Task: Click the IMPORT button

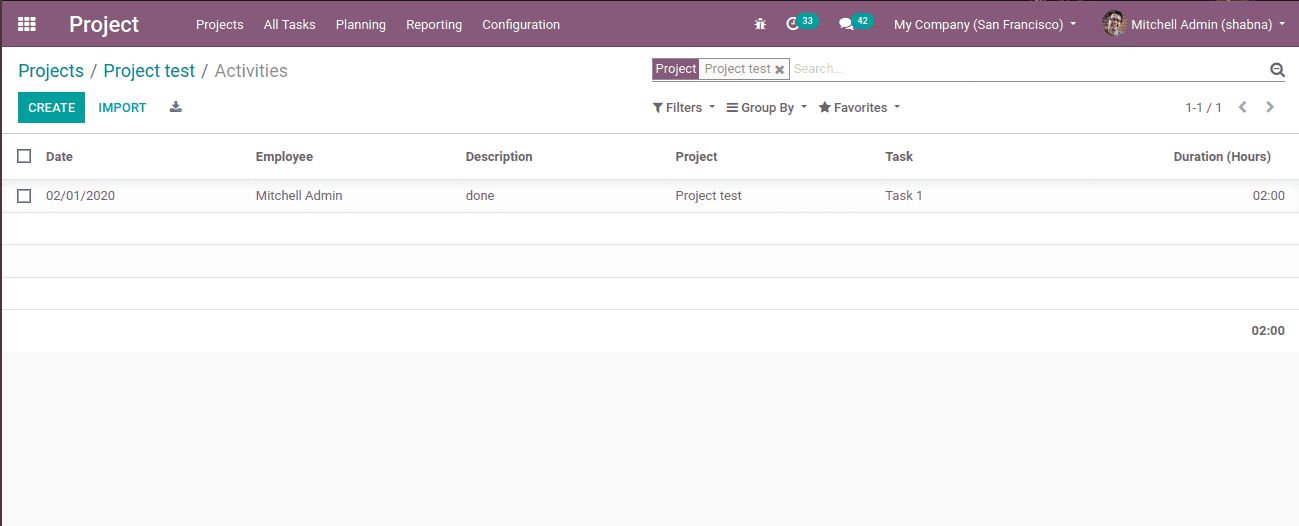Action: tap(123, 107)
